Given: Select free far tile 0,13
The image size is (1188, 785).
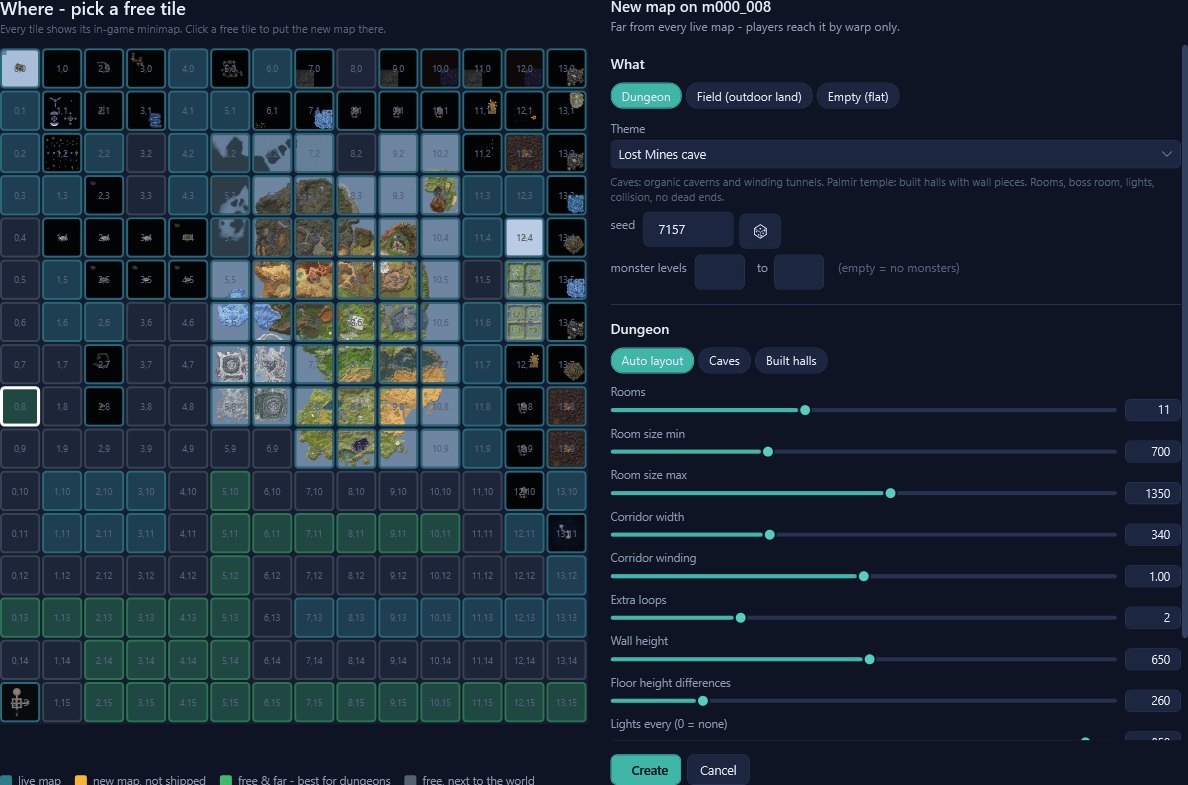Looking at the screenshot, I should pos(20,618).
